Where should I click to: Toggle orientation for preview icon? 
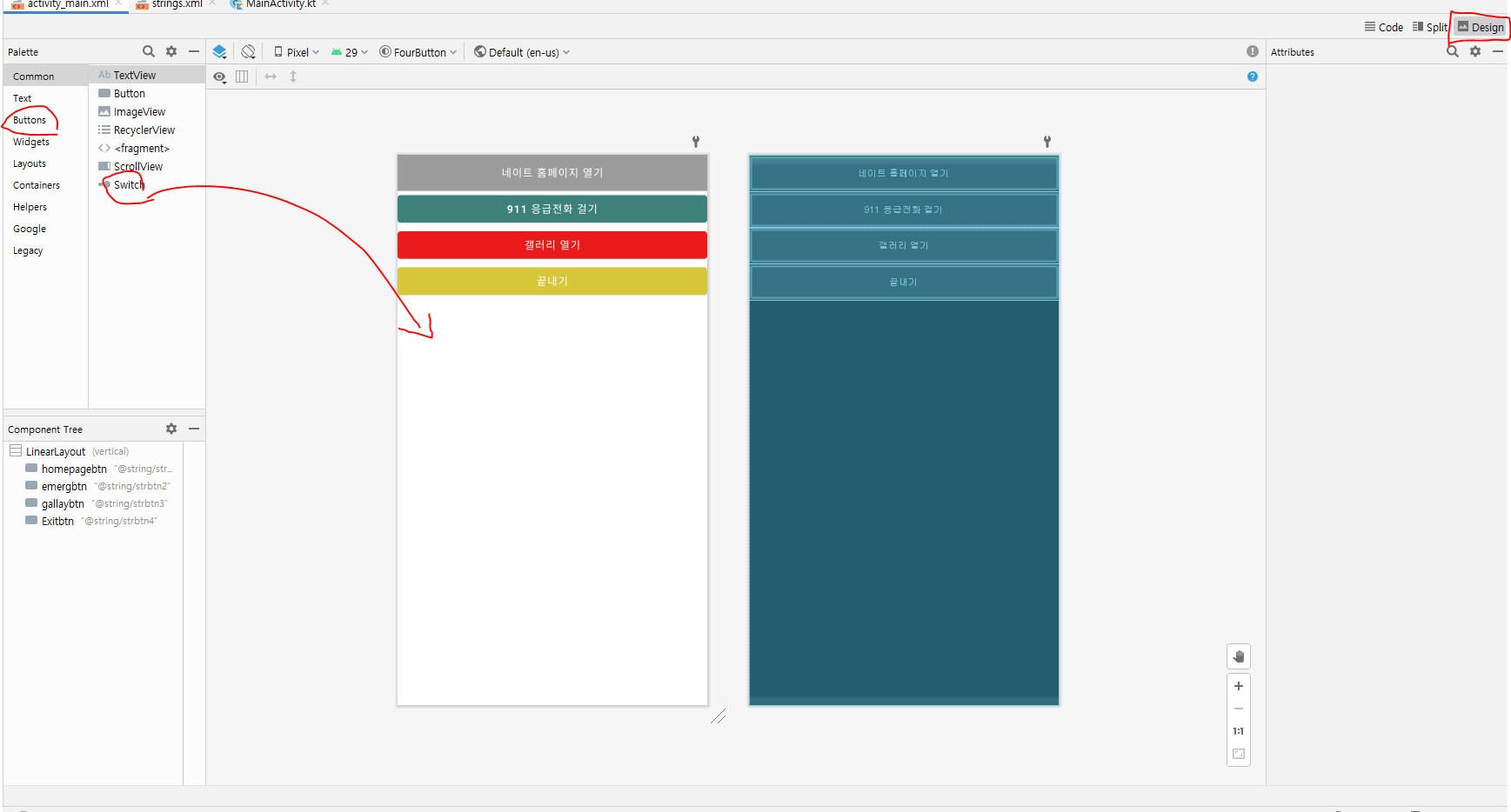click(248, 52)
